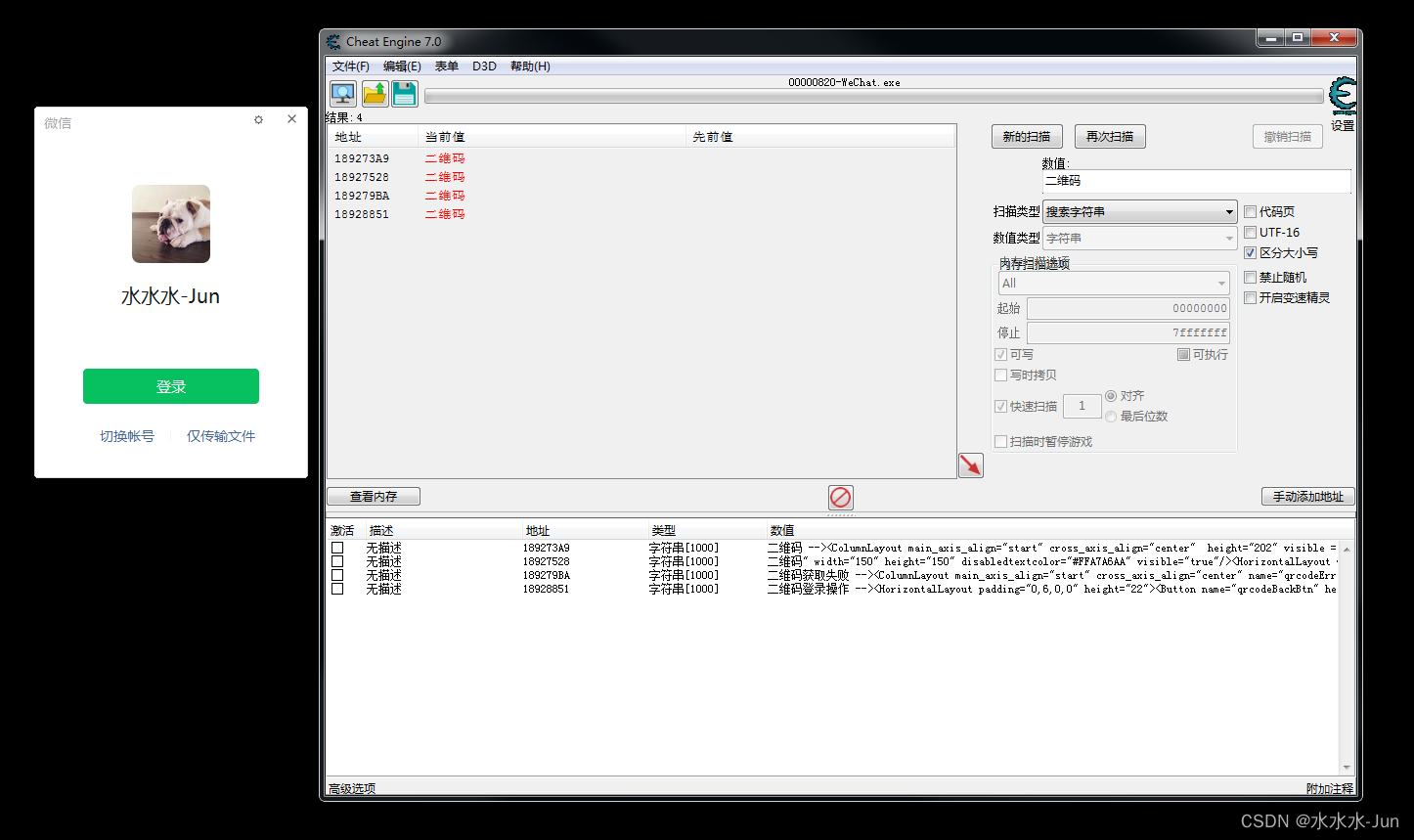1414x840 pixels.
Task: Click the address table scrollbar down arrow
Action: point(1348,768)
